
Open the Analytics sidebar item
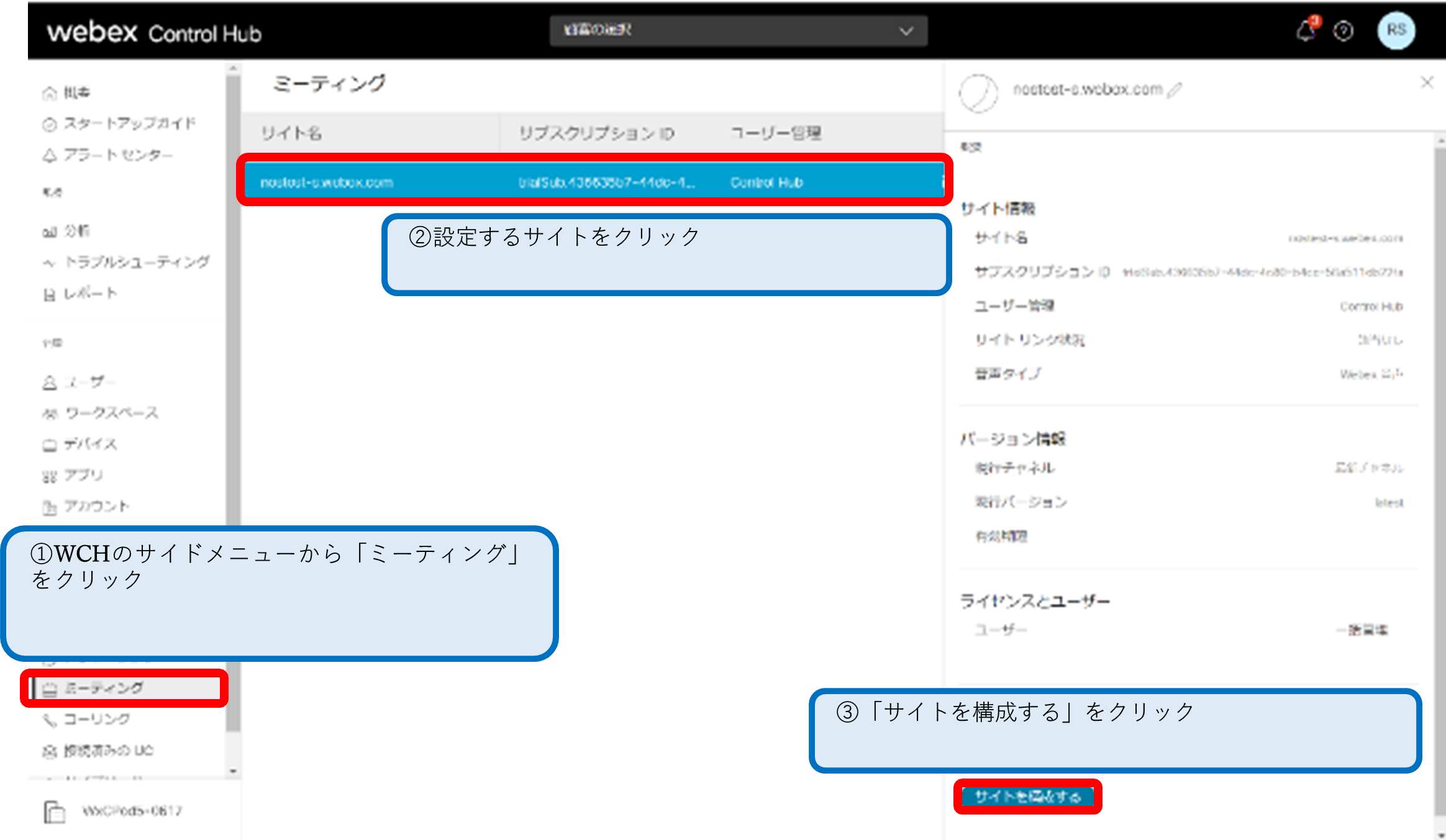click(66, 232)
